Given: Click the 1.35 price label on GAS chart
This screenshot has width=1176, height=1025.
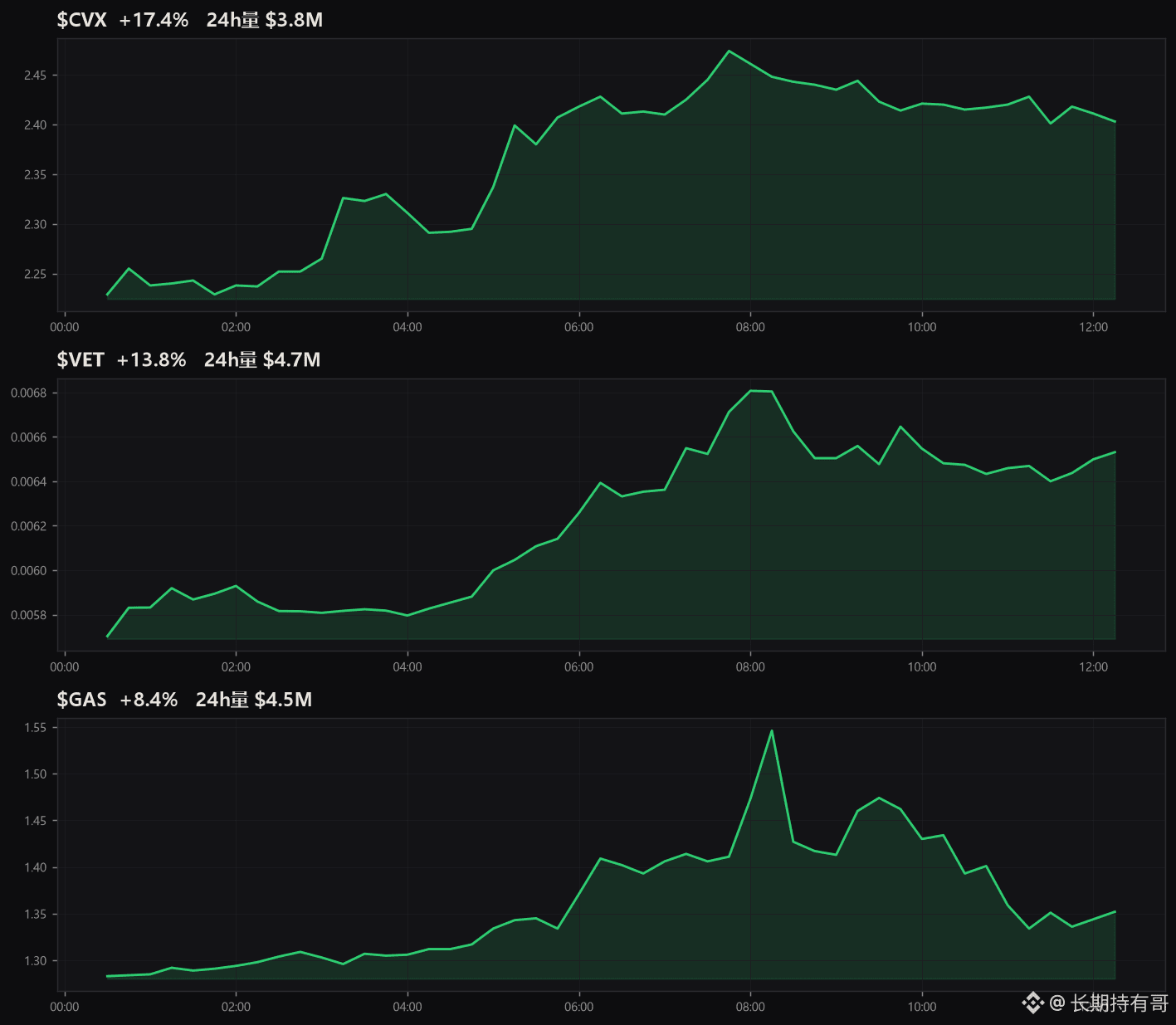Looking at the screenshot, I should tap(35, 915).
